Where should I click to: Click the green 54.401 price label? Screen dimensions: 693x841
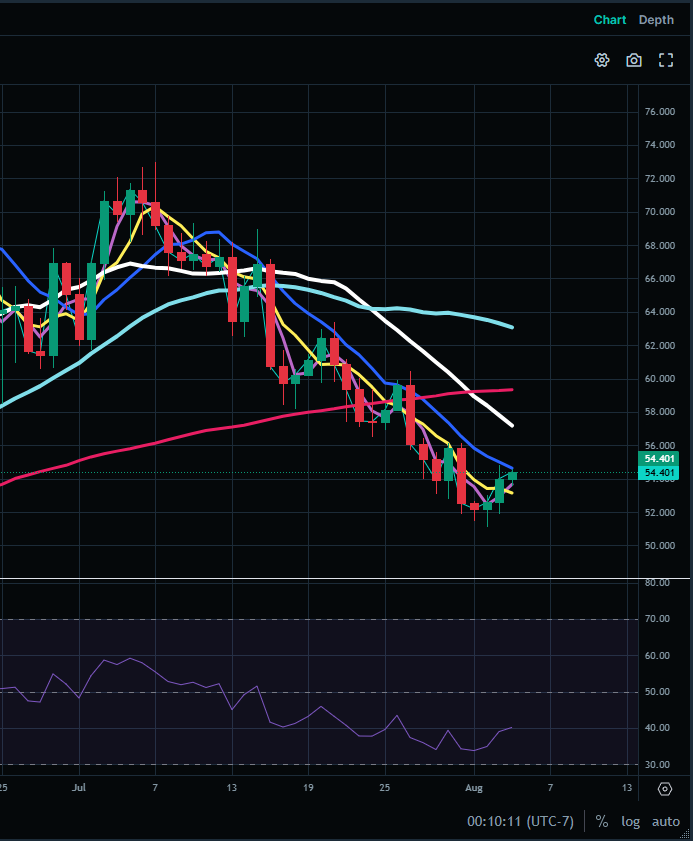659,459
